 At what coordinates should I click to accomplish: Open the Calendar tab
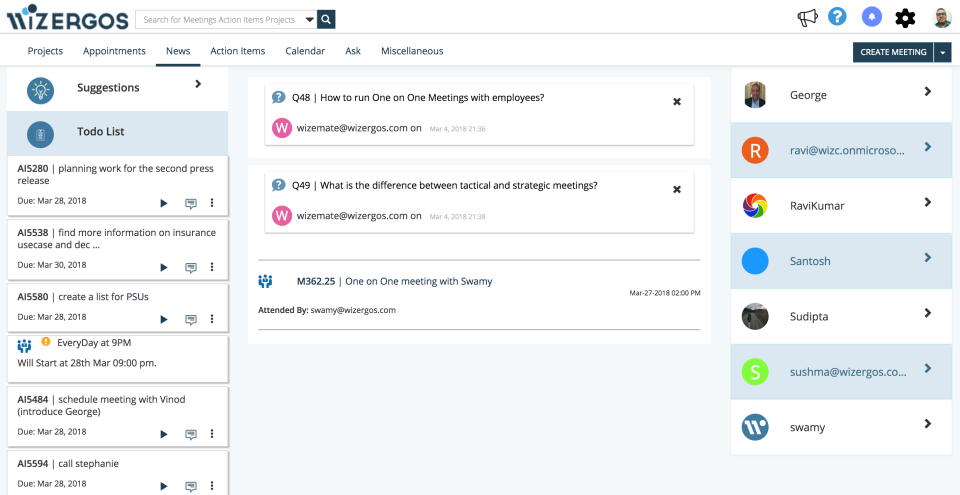tap(305, 51)
